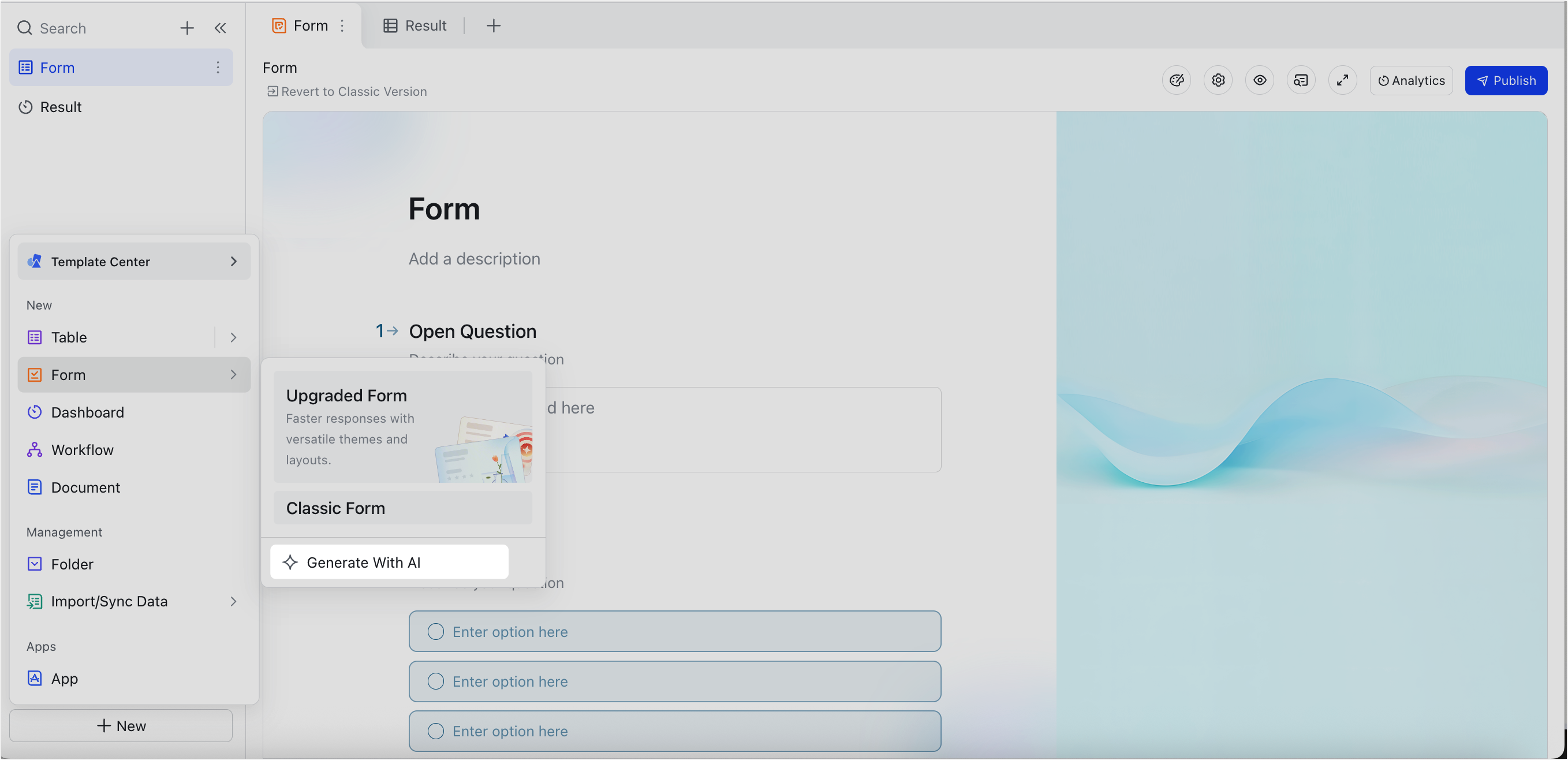This screenshot has height=760, width=1568.
Task: Expand the Form submenu chevron
Action: [233, 375]
